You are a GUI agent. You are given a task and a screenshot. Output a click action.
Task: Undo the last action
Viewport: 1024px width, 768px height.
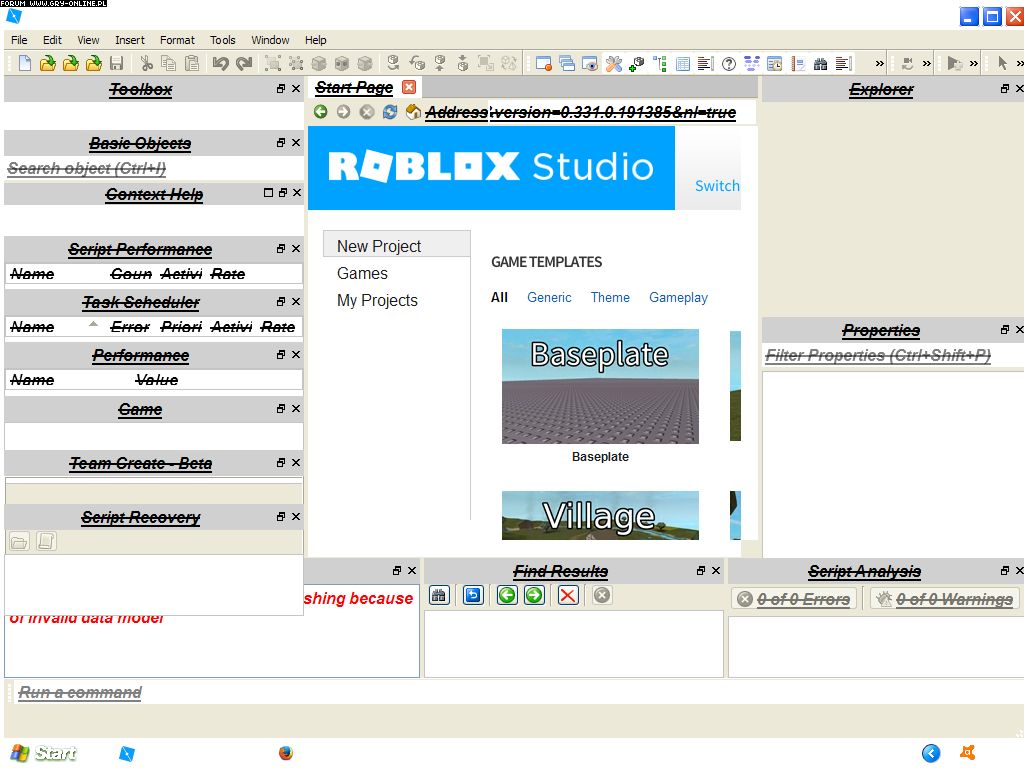tap(221, 63)
